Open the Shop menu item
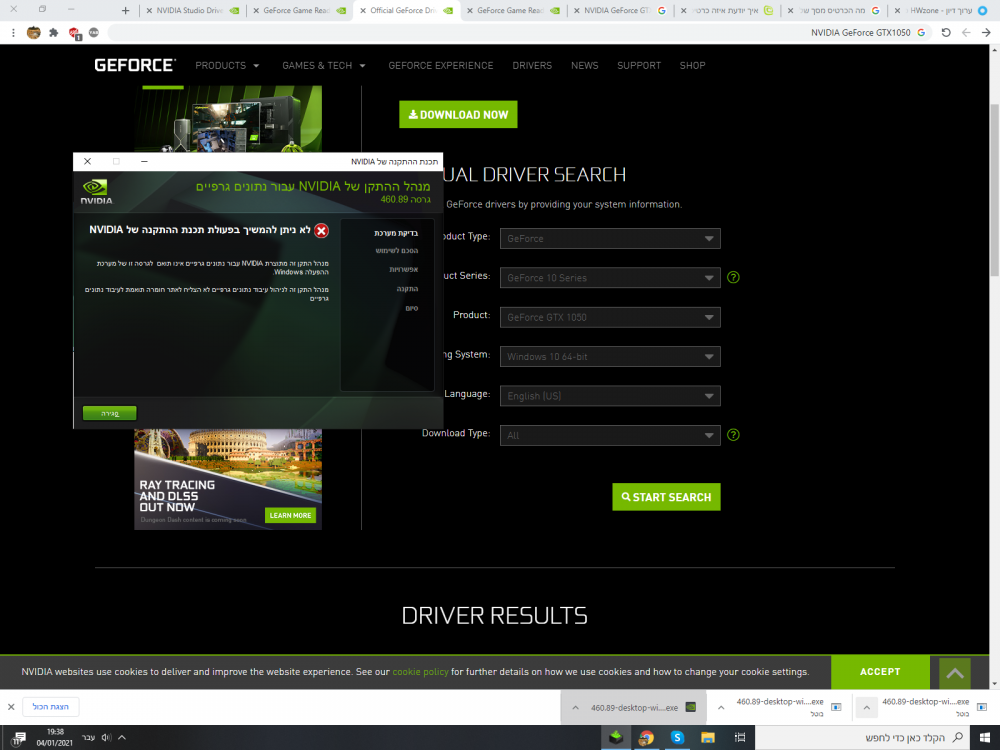Viewport: 1000px width, 750px height. tap(692, 65)
